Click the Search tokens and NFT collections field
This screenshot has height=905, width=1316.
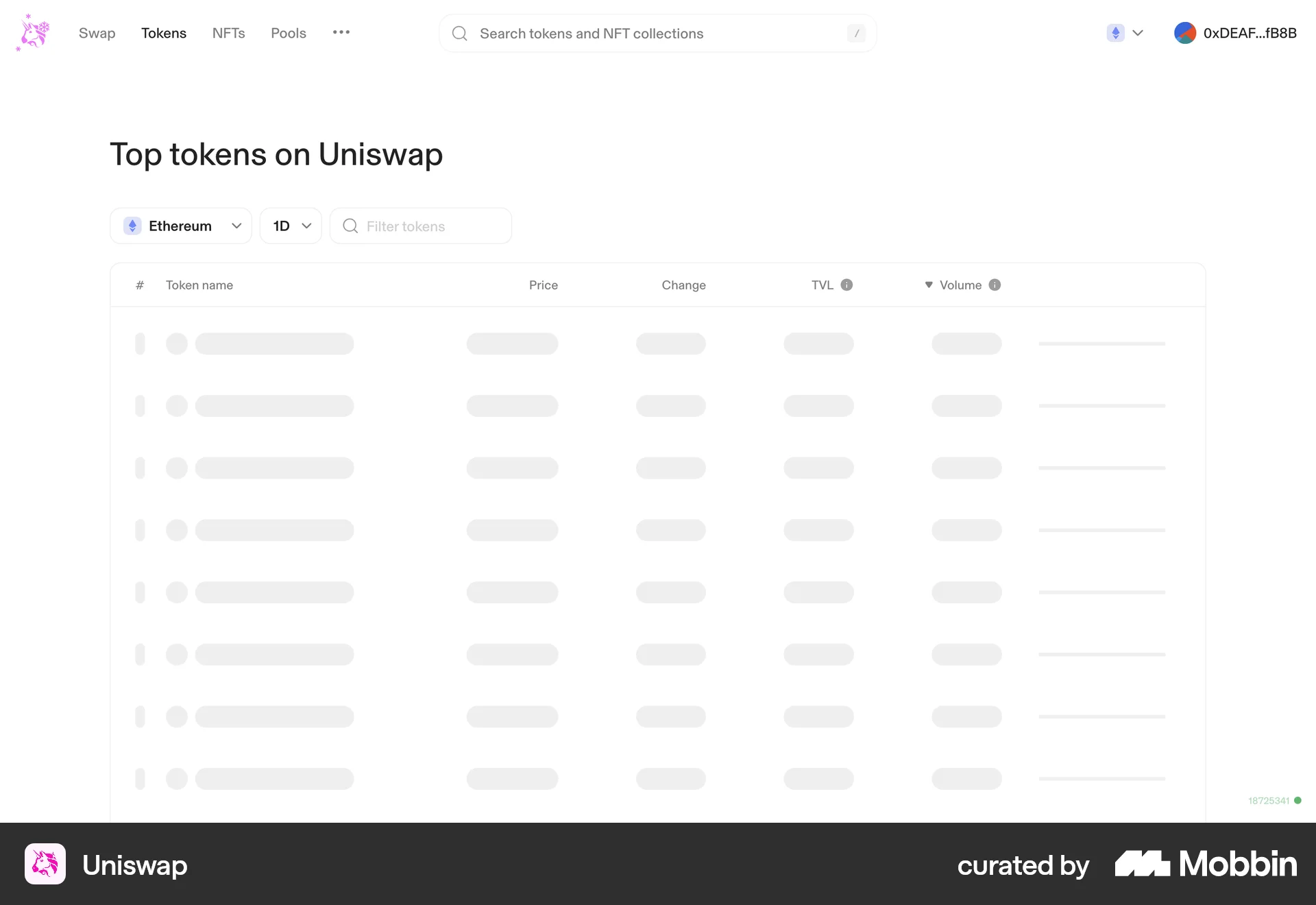tap(658, 33)
